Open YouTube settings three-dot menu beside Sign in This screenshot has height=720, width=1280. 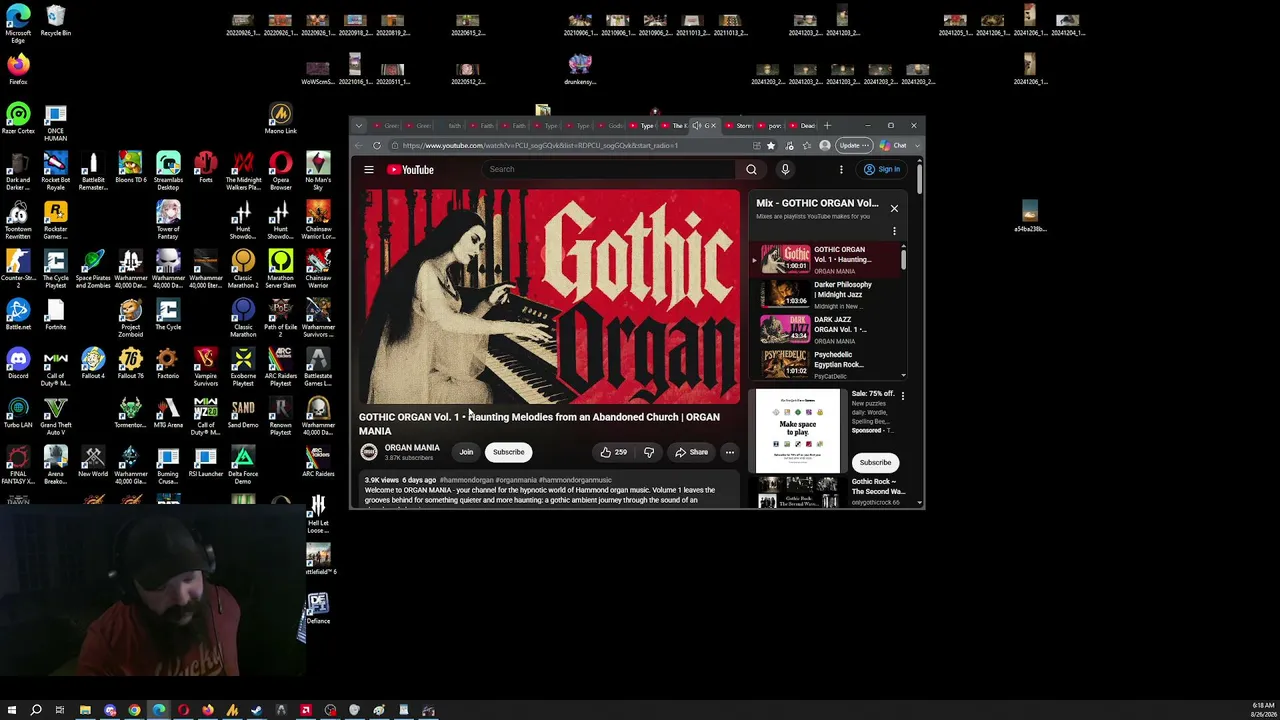point(841,170)
